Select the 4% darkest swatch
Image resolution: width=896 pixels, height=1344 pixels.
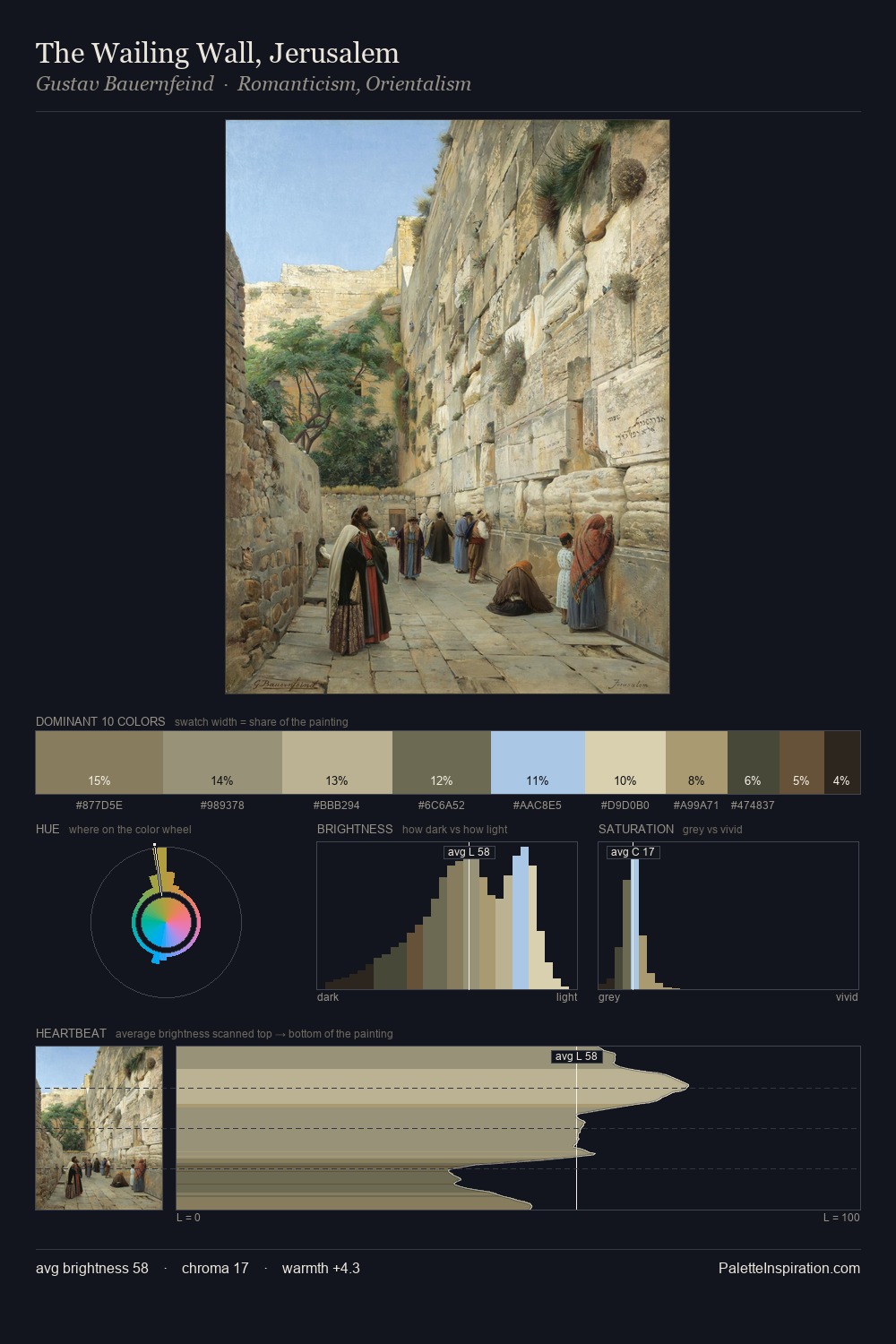841,762
